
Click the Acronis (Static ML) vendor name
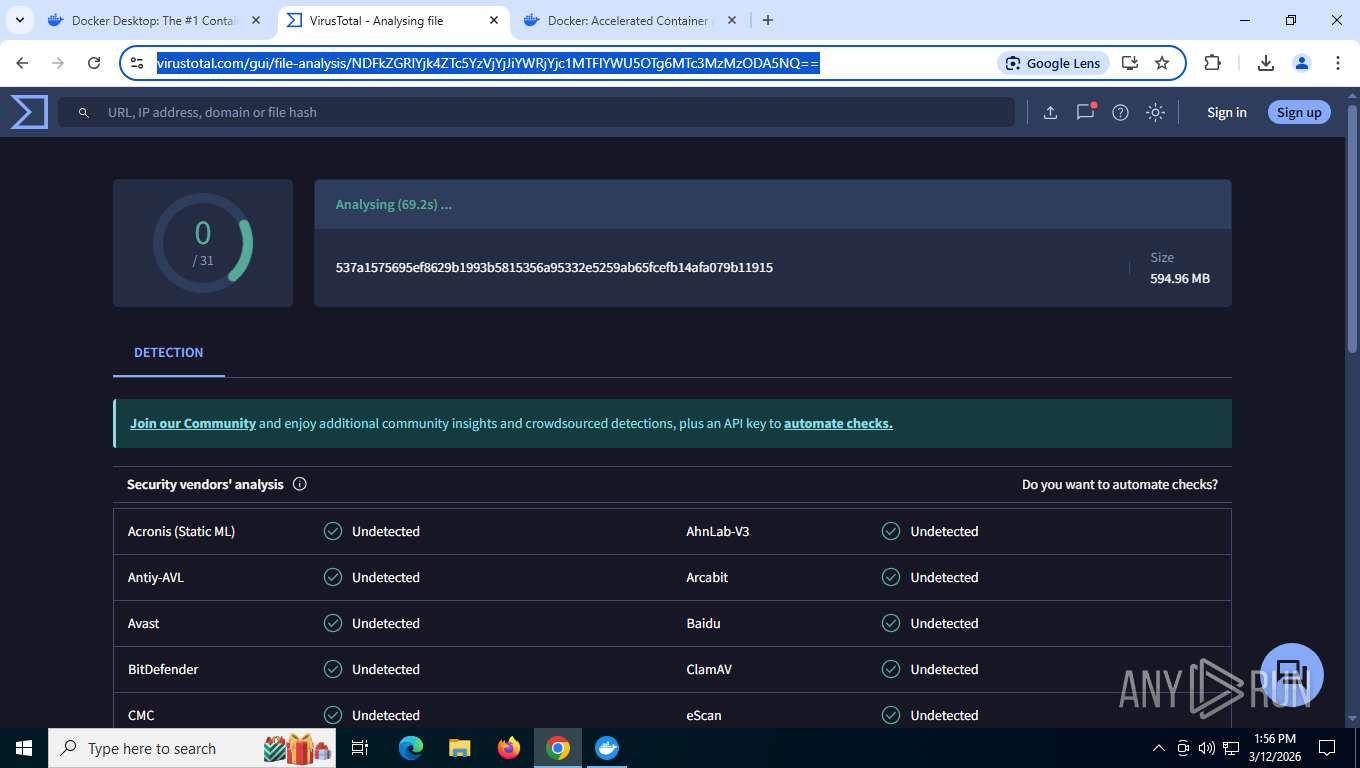click(181, 531)
